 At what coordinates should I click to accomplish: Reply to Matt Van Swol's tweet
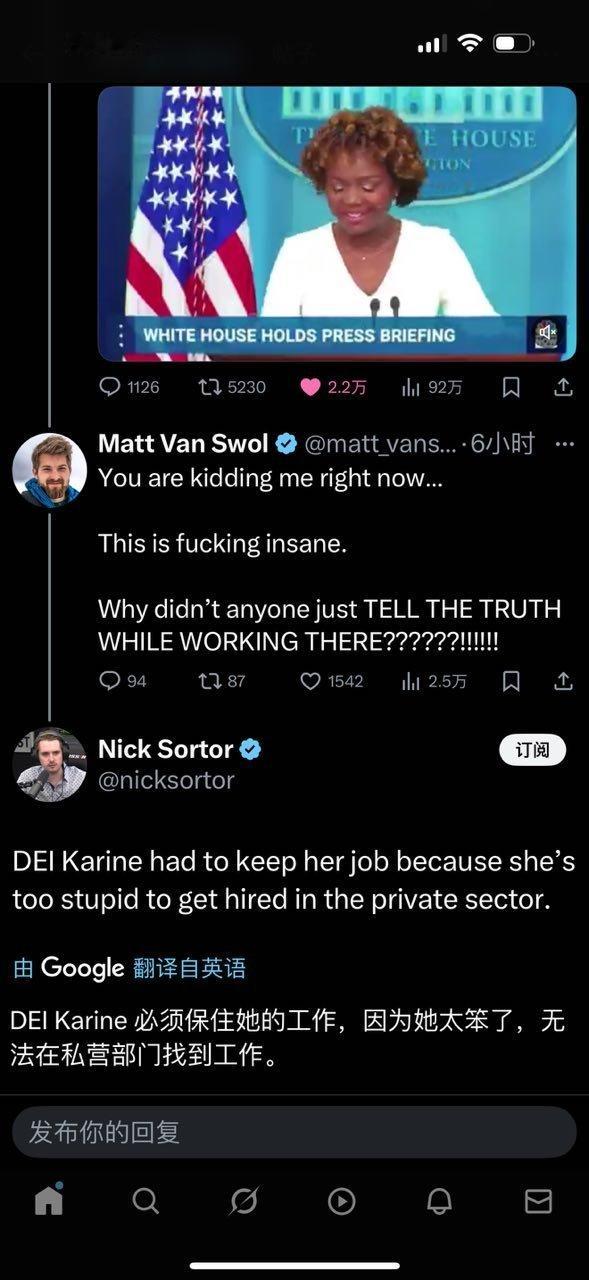click(123, 681)
